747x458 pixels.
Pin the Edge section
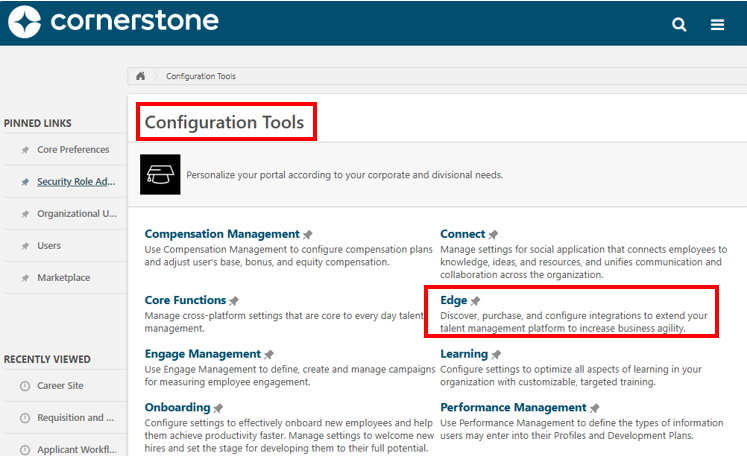tap(475, 301)
